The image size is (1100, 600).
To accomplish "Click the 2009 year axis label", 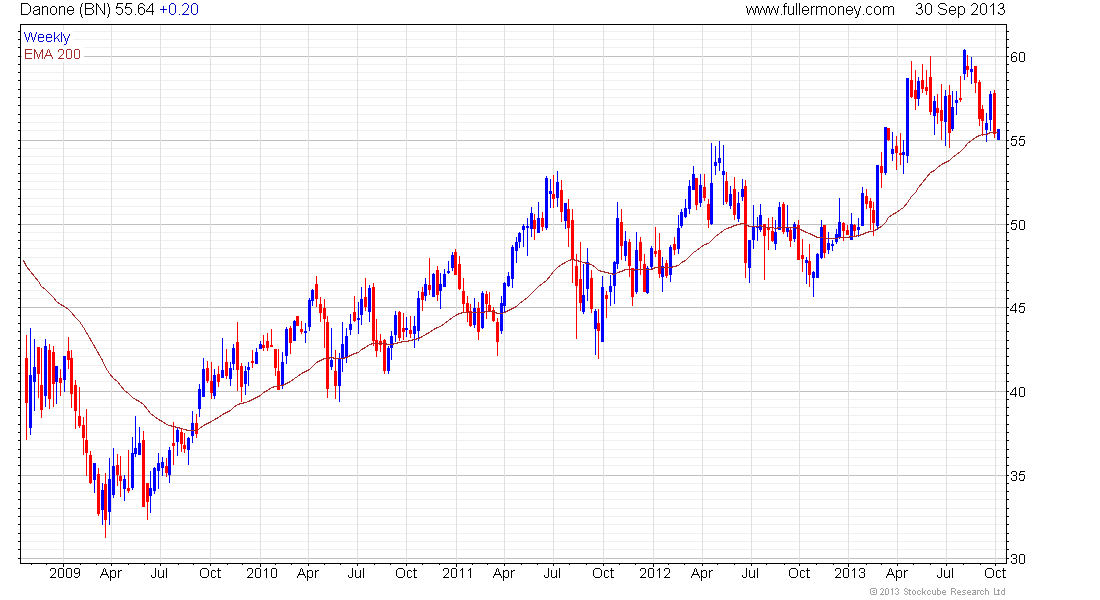I will click(x=65, y=573).
